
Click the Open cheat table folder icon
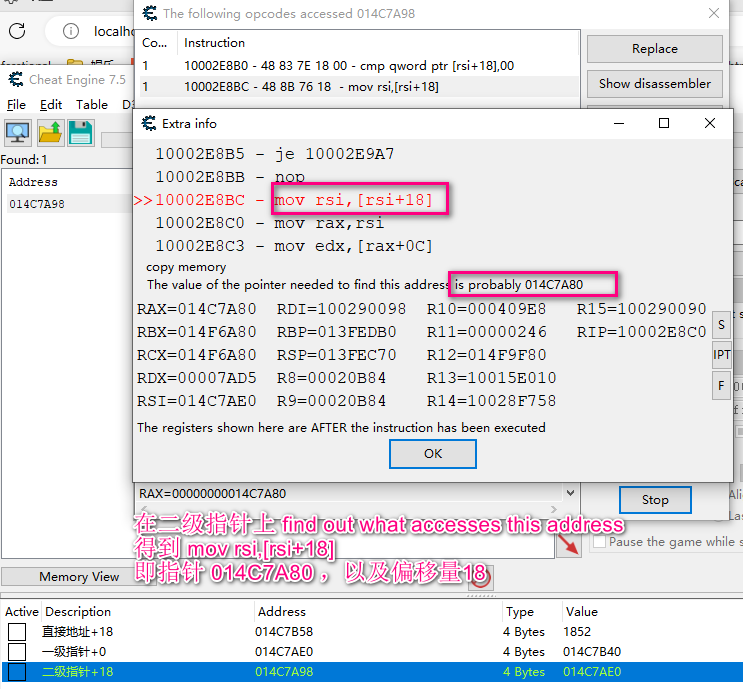tap(50, 133)
